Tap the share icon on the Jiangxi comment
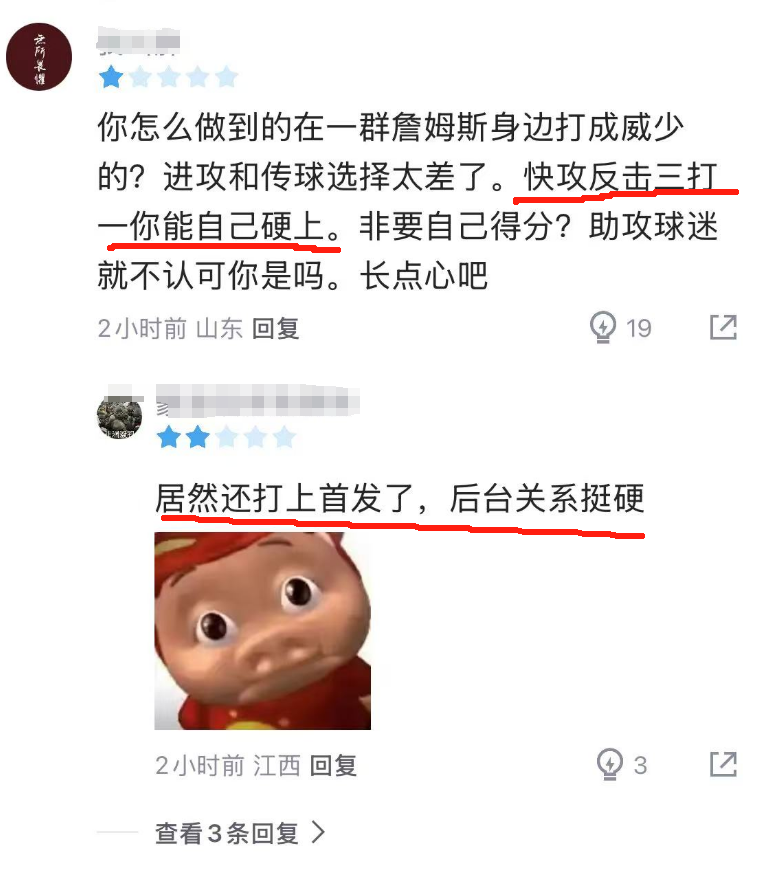The width and height of the screenshot is (761, 869). 723,764
